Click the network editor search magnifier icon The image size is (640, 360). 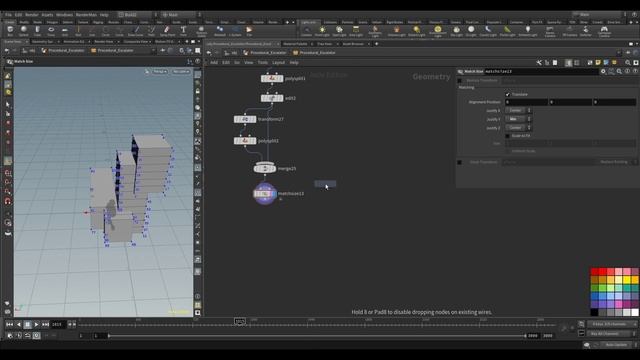tap(628, 62)
